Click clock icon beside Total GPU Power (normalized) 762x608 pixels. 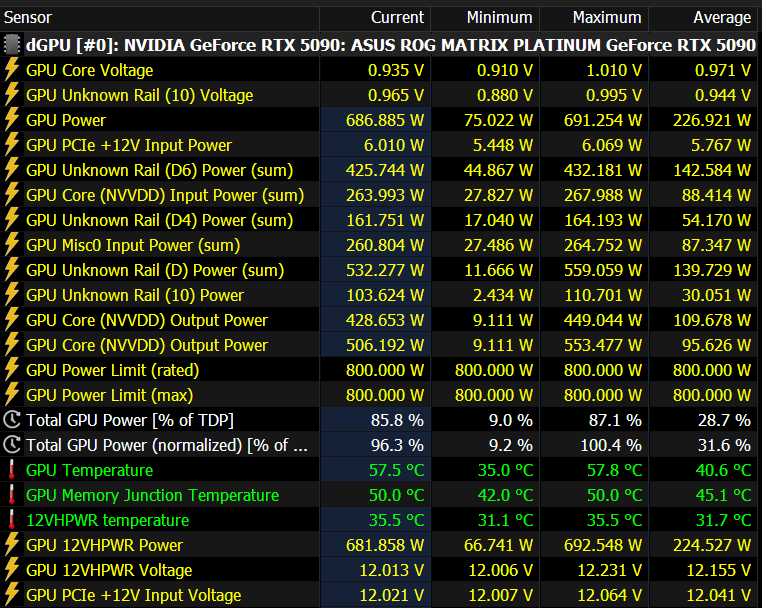pyautogui.click(x=12, y=445)
